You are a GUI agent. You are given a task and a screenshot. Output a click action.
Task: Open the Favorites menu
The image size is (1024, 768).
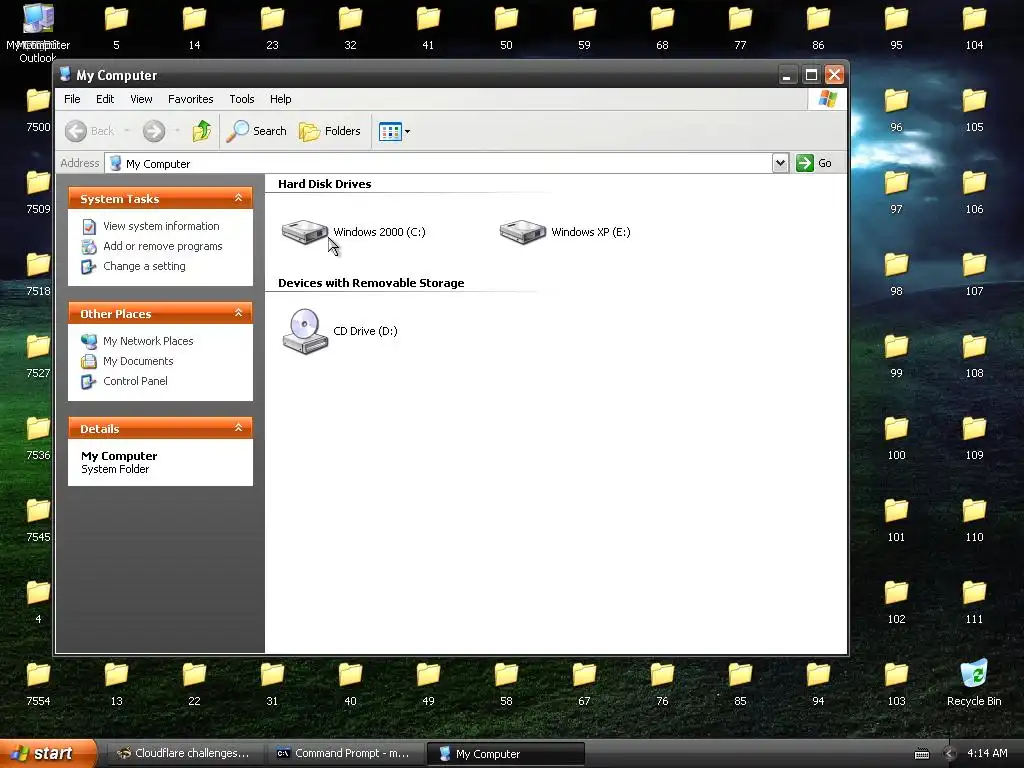pyautogui.click(x=191, y=99)
